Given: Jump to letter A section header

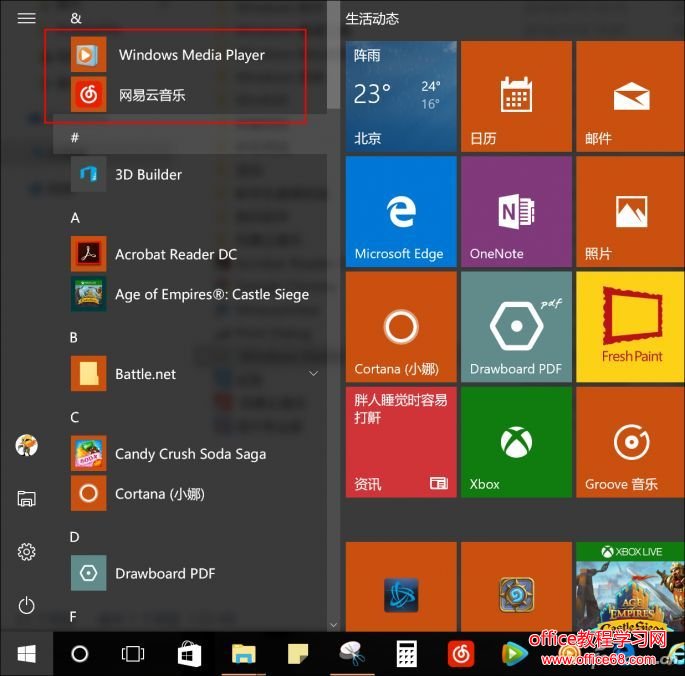Looking at the screenshot, I should coord(75,218).
